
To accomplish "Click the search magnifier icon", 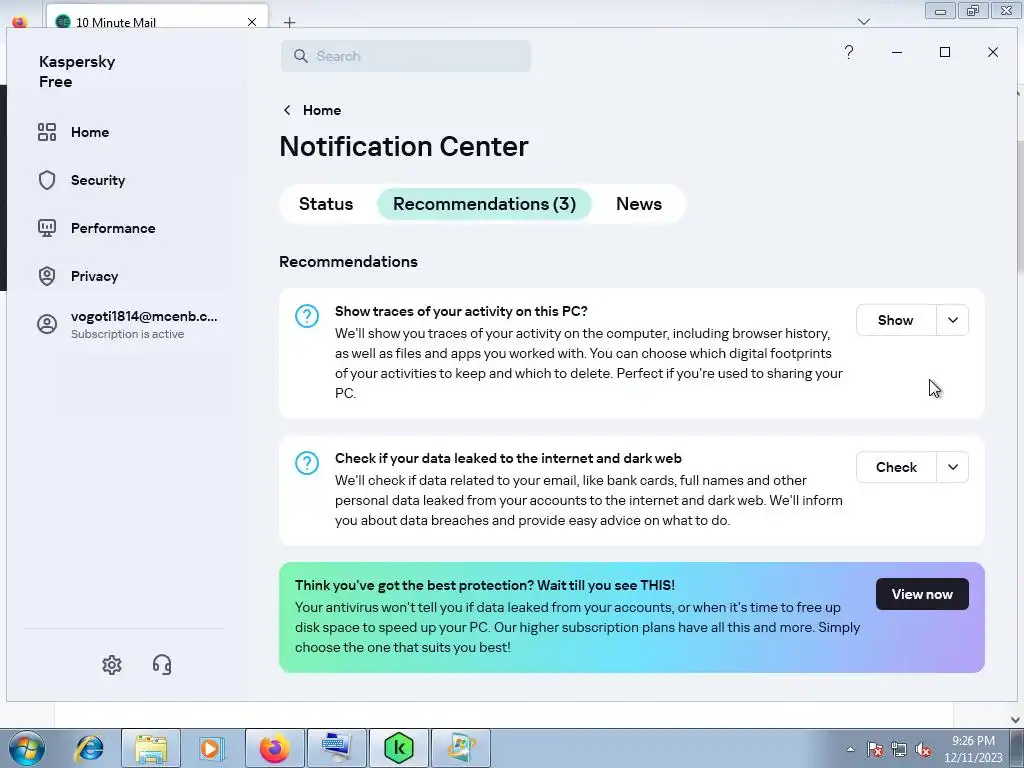I will tap(300, 56).
